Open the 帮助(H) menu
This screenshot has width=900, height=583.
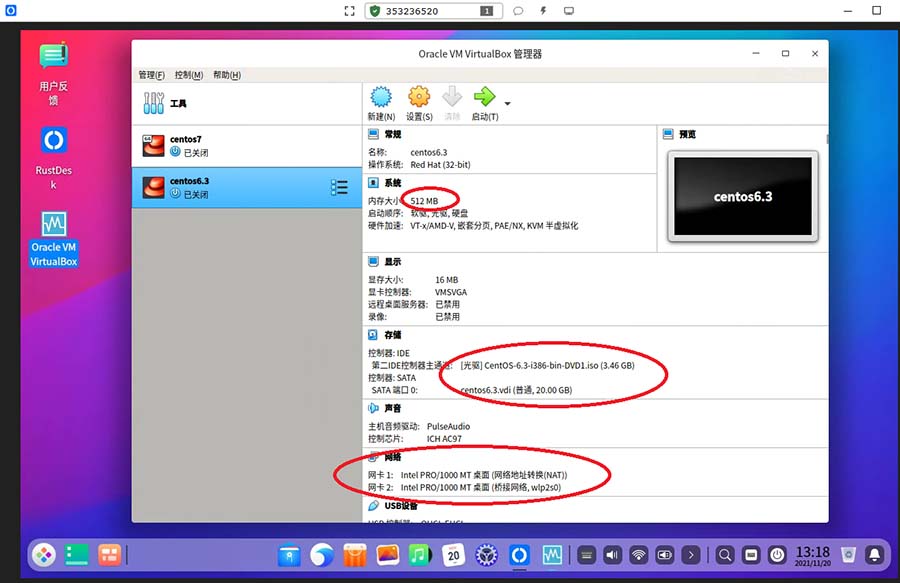(x=227, y=75)
